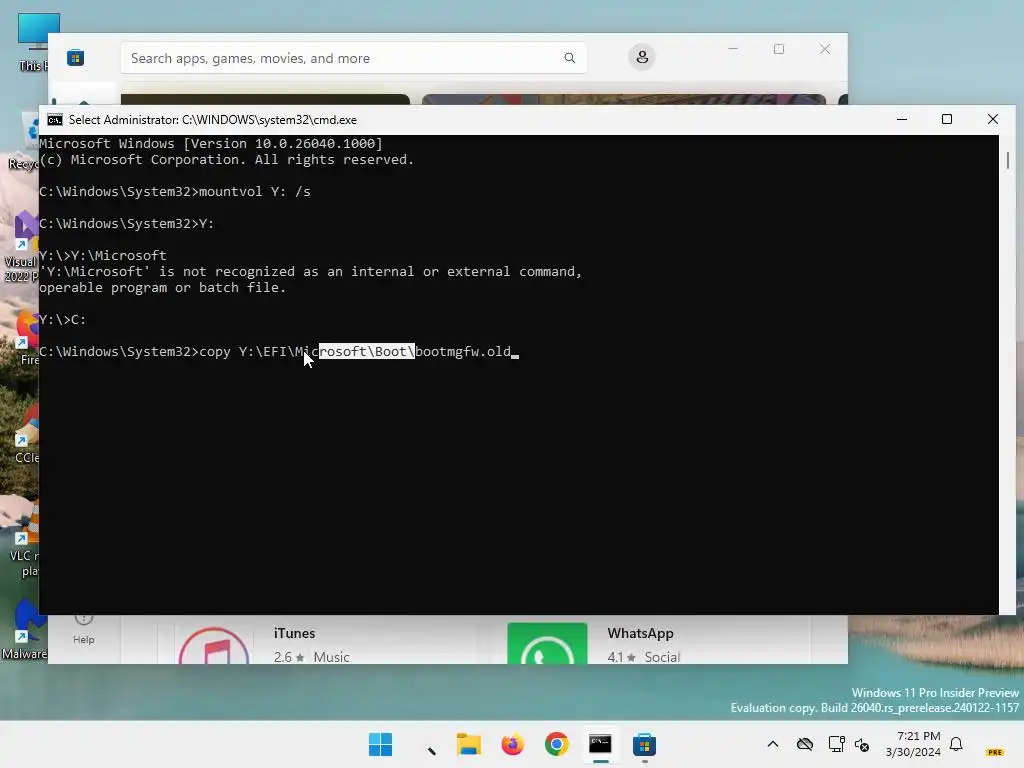
Task: Click the Firefox desktop shortcut
Action: tap(27, 338)
